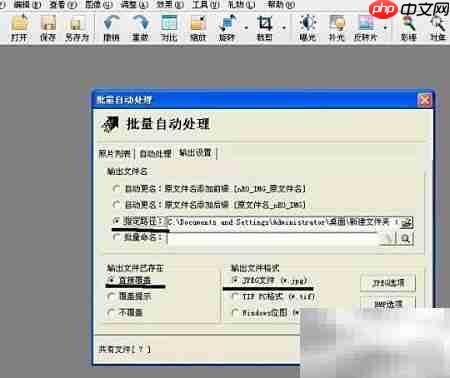Switch to the 输出设置 tab
The image size is (450, 378).
click(196, 153)
